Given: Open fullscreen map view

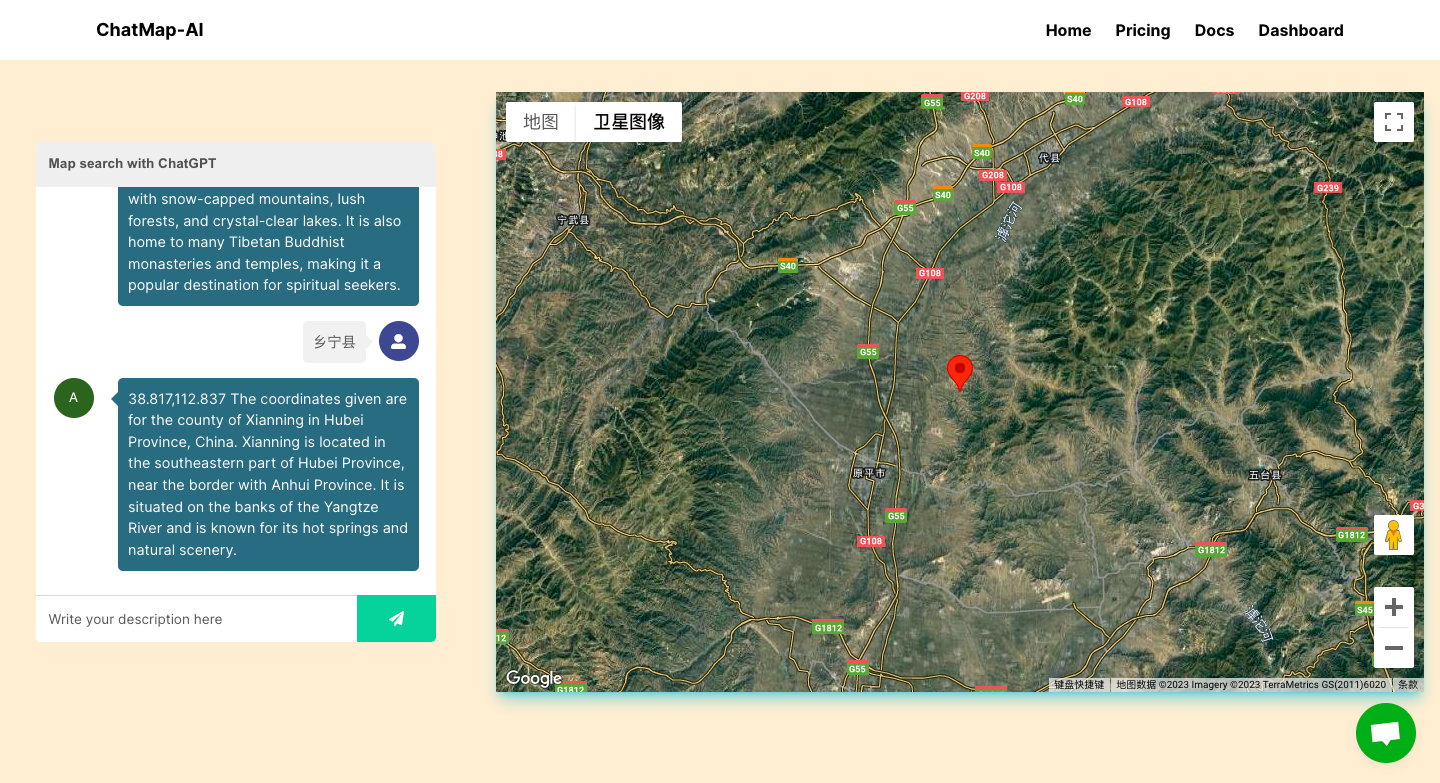Looking at the screenshot, I should coord(1394,122).
